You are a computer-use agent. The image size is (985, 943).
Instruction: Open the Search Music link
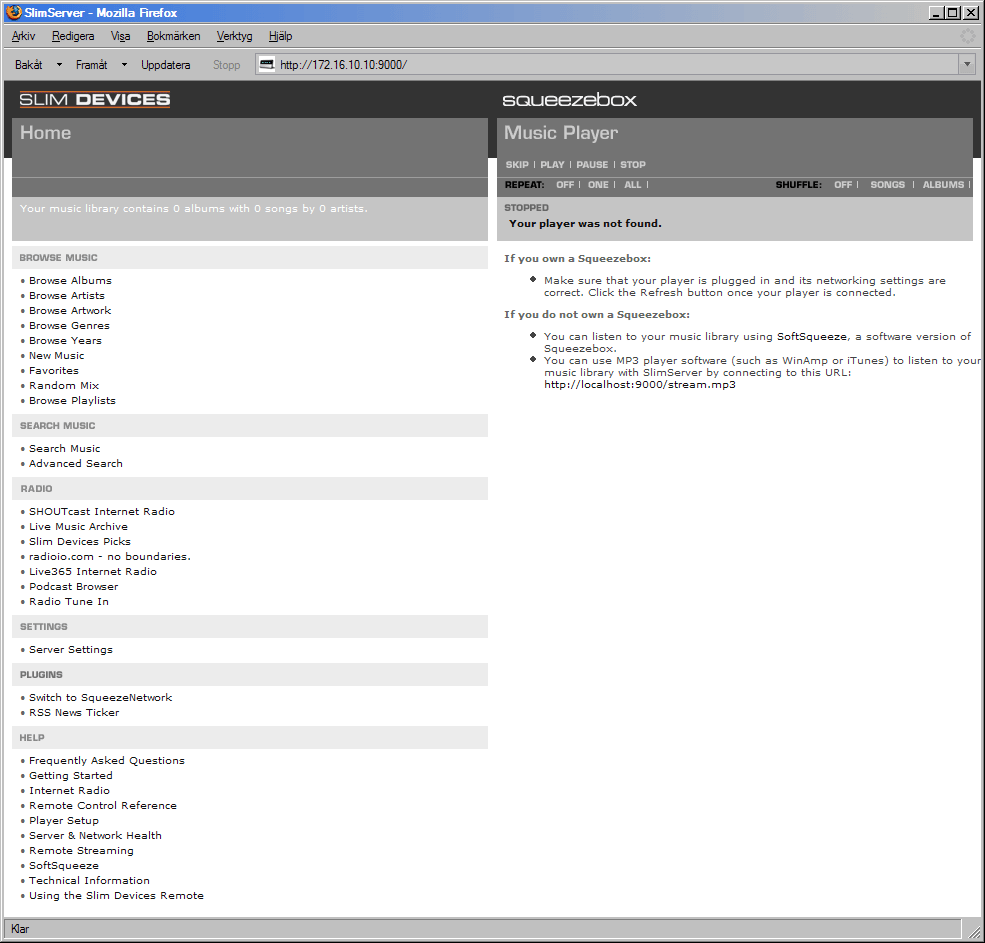click(65, 449)
